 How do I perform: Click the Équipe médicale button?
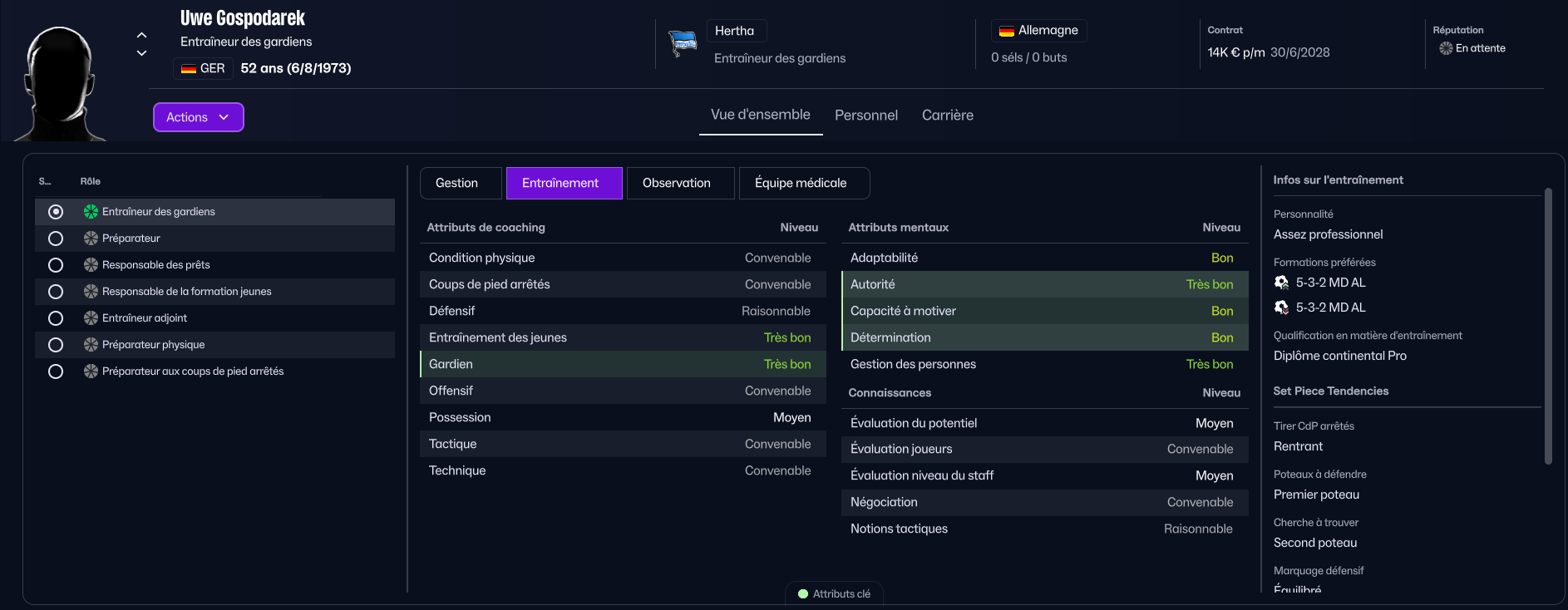tap(800, 183)
